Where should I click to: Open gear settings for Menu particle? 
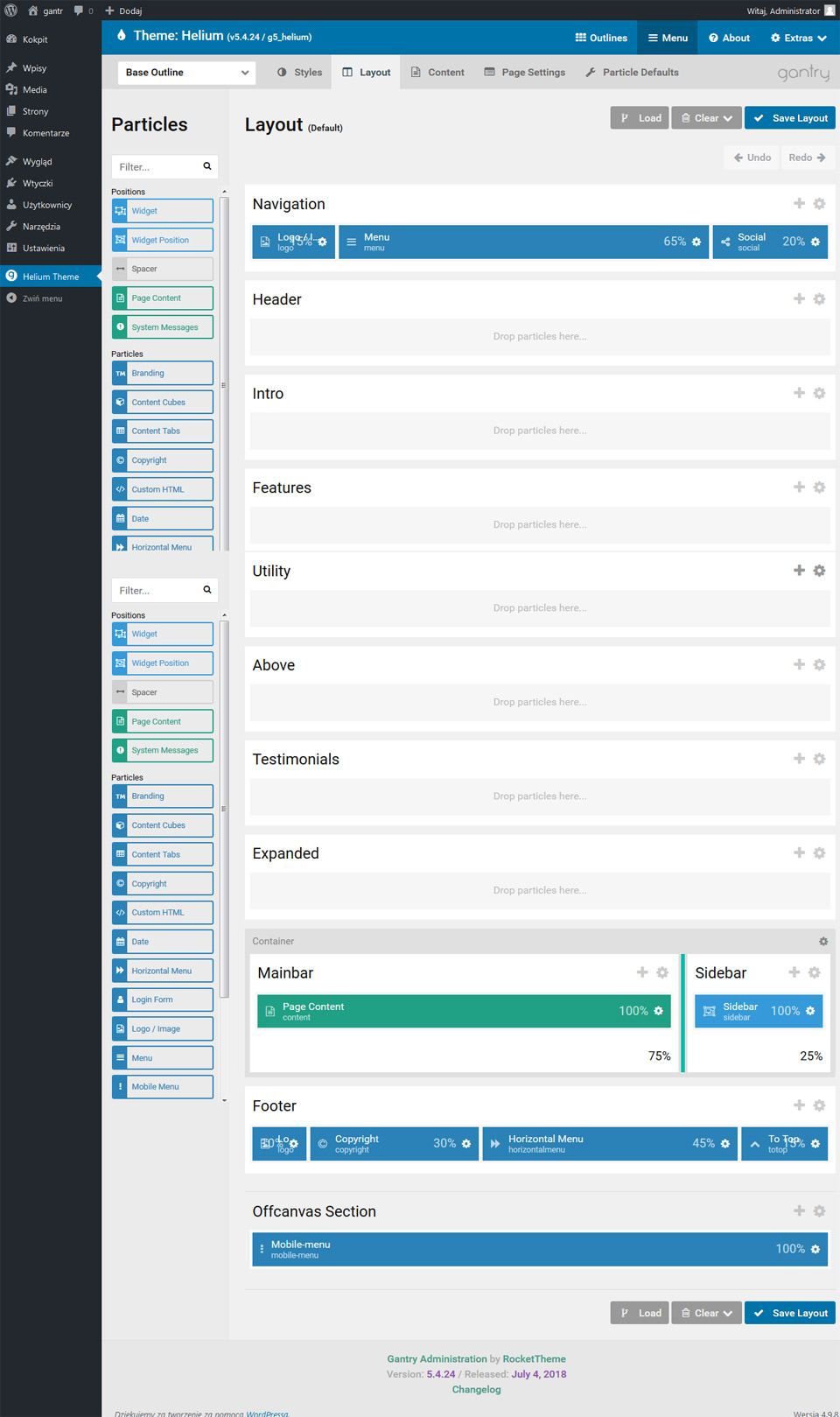696,242
